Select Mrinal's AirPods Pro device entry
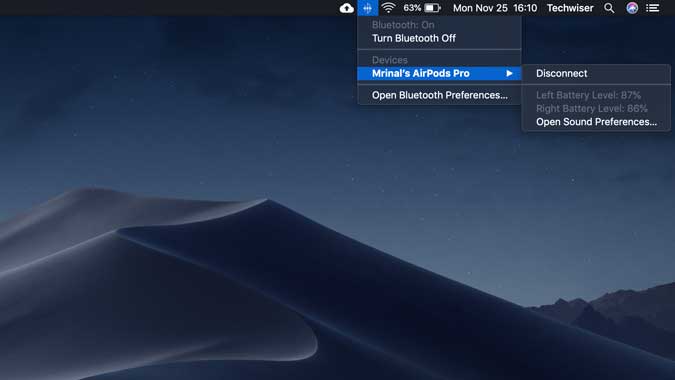 [x=439, y=74]
